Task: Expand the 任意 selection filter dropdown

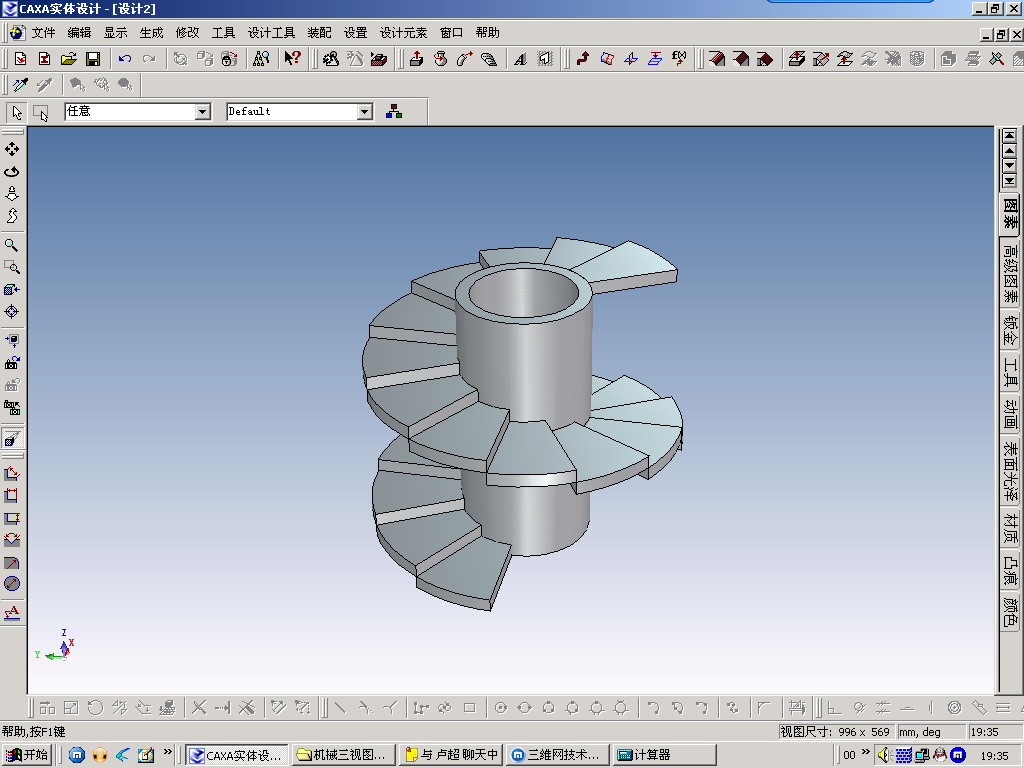Action: click(202, 112)
